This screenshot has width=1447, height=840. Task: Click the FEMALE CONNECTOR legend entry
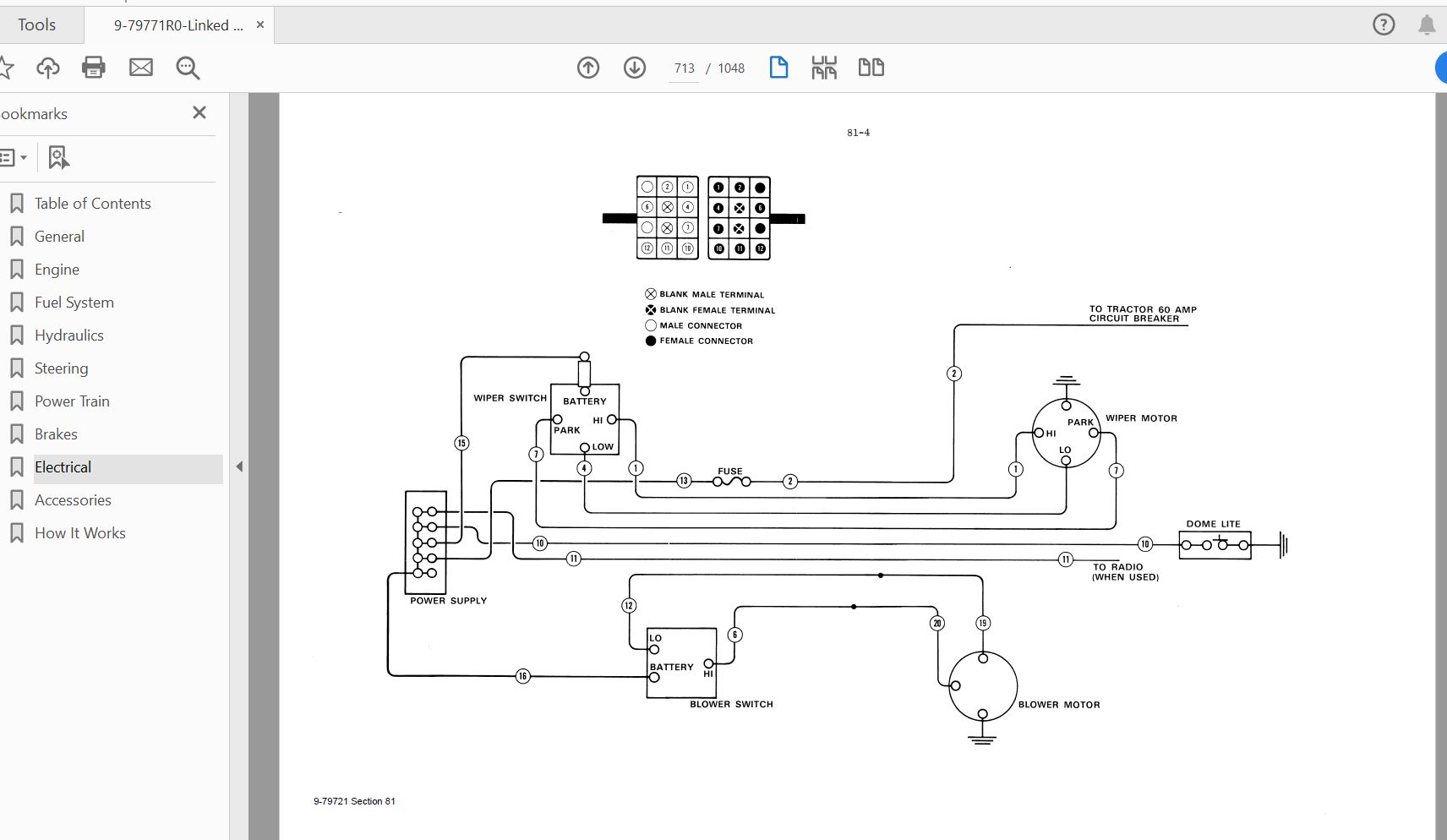click(699, 341)
